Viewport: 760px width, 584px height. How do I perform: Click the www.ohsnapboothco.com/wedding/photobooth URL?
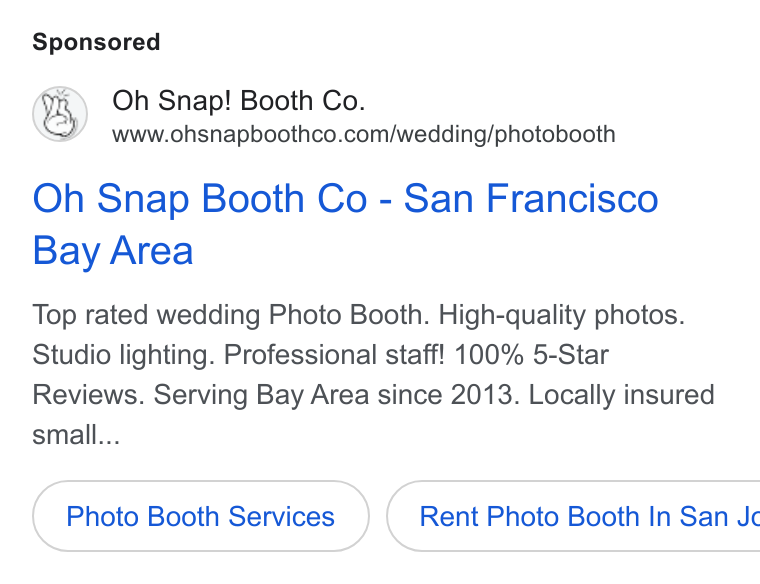[364, 134]
